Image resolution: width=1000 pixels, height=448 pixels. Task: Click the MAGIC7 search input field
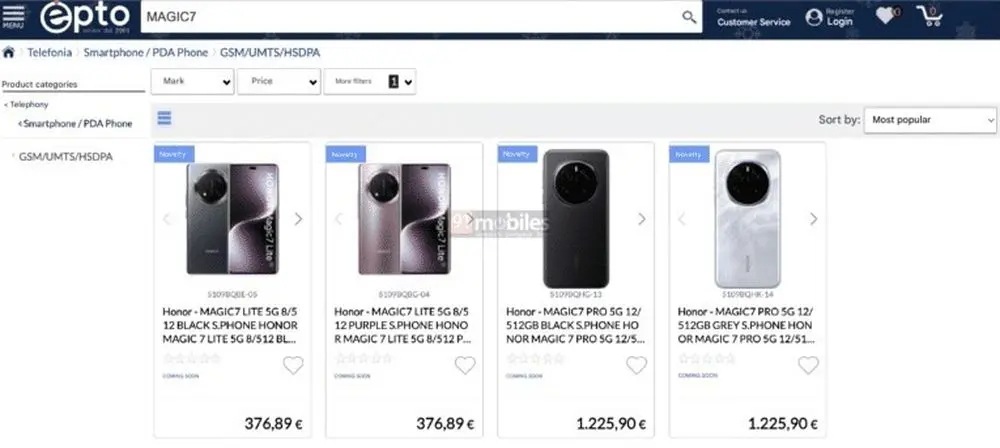[409, 17]
